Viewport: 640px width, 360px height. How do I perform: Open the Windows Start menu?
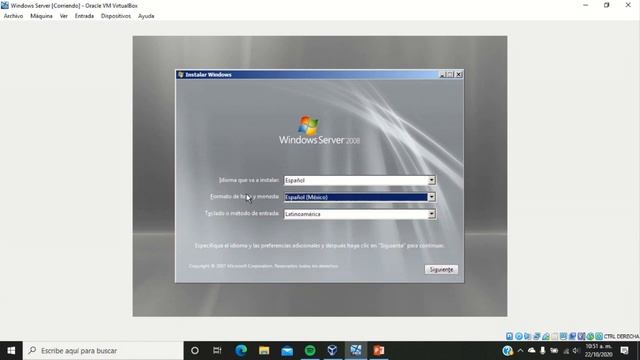[x=11, y=351]
